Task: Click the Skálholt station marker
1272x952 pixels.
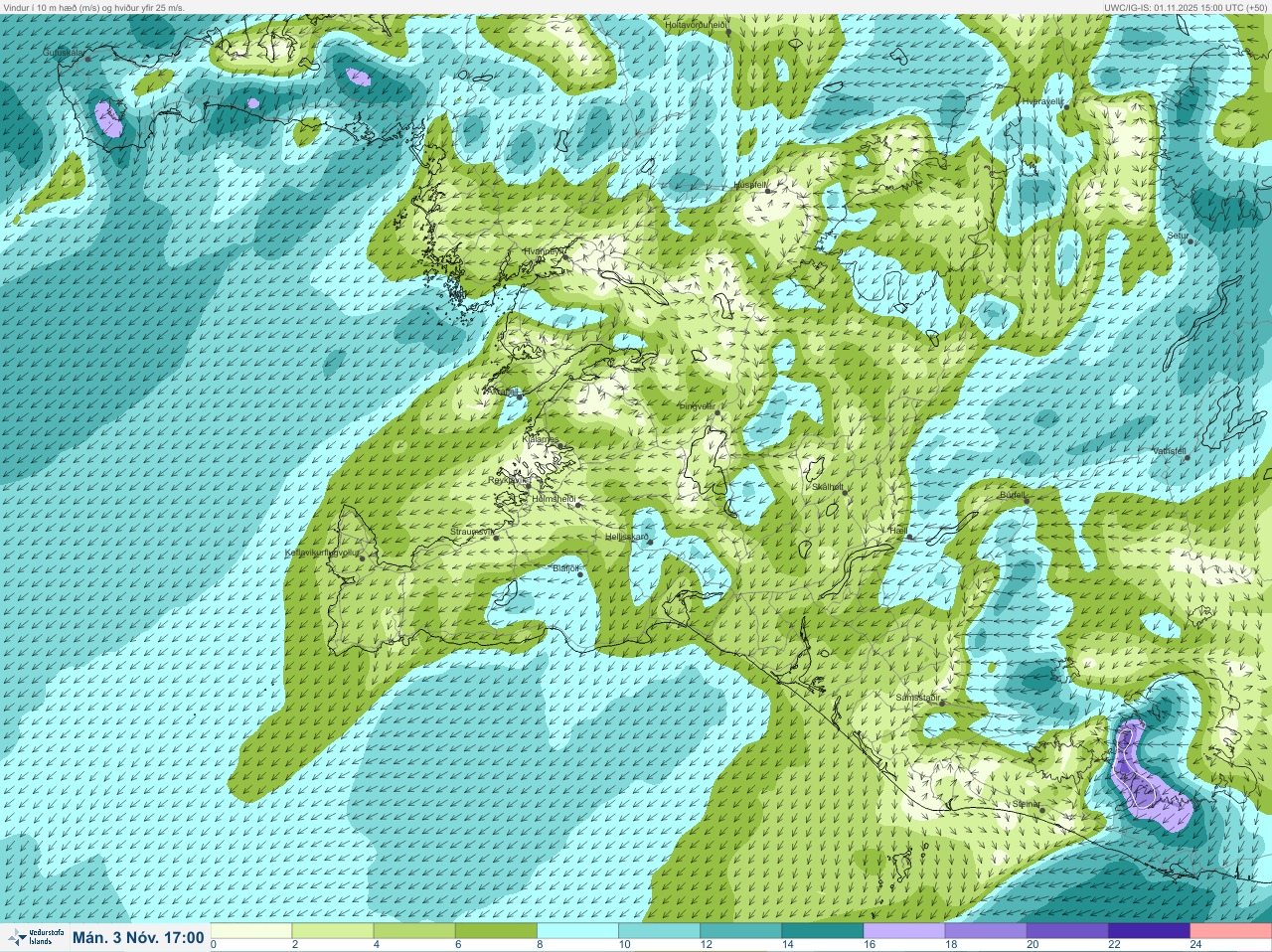Action: click(x=845, y=492)
